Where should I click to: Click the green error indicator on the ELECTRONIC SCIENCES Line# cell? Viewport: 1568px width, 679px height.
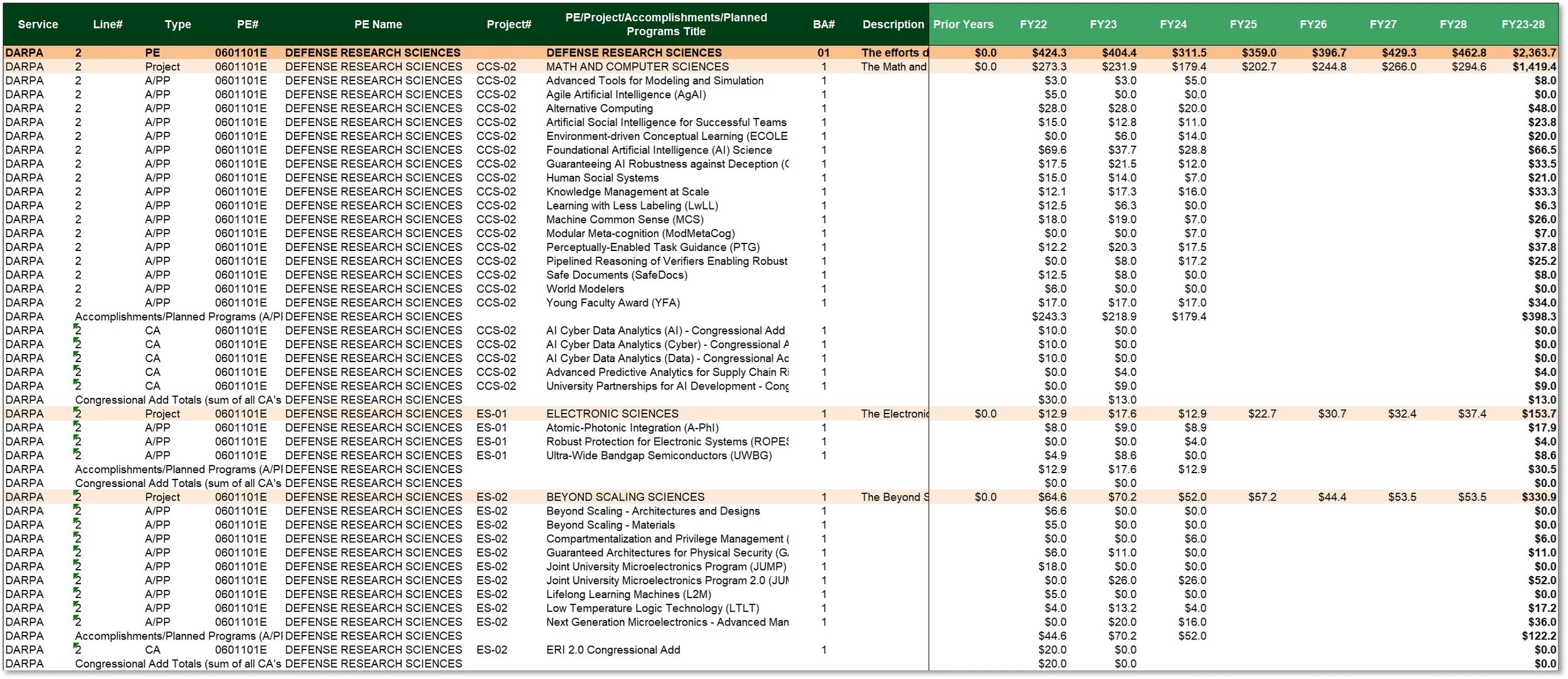75,409
